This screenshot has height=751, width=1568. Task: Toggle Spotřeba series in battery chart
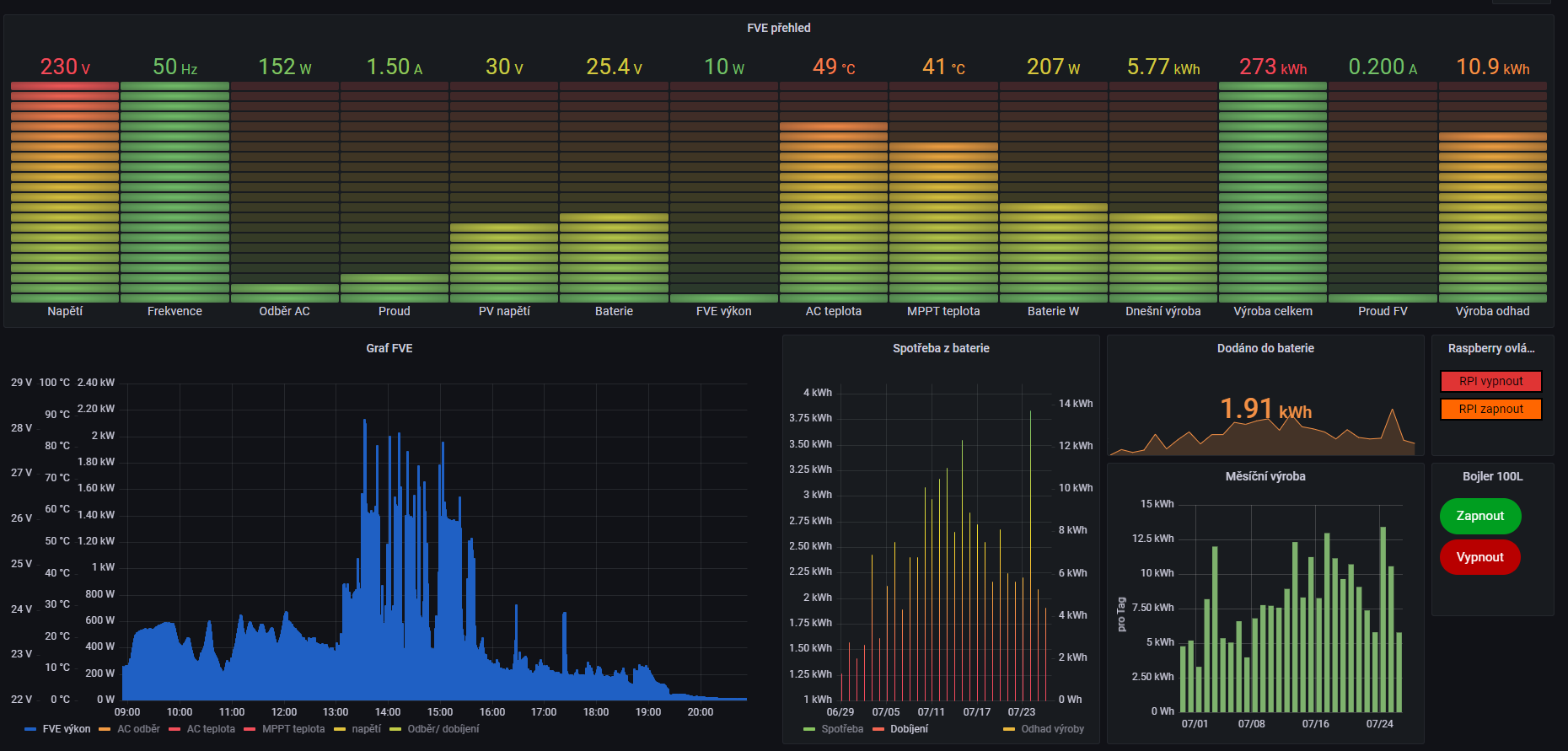[841, 729]
